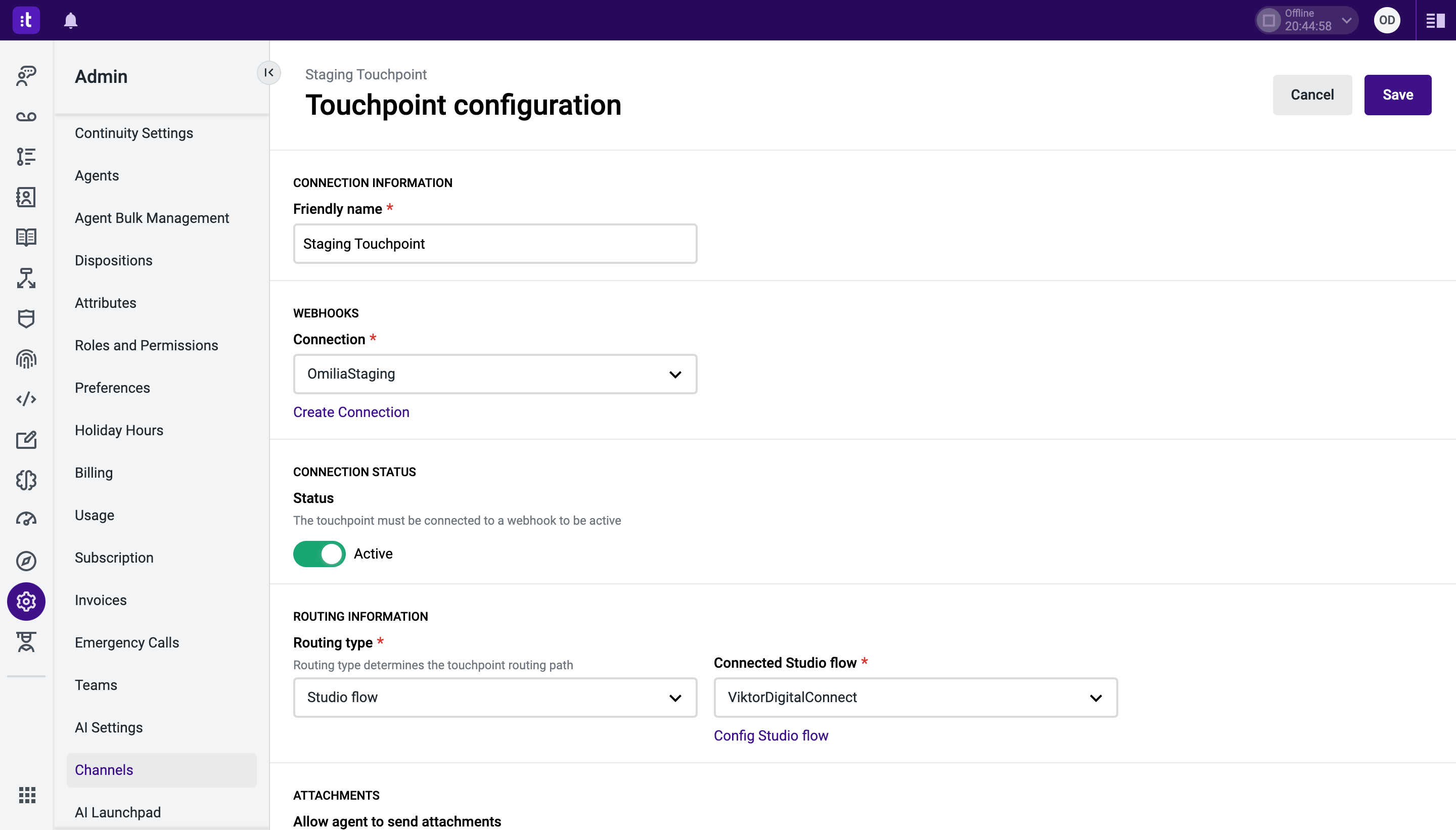The height and width of the screenshot is (830, 1456).
Task: Open the Conversations headset icon in sidebar
Action: point(26,76)
